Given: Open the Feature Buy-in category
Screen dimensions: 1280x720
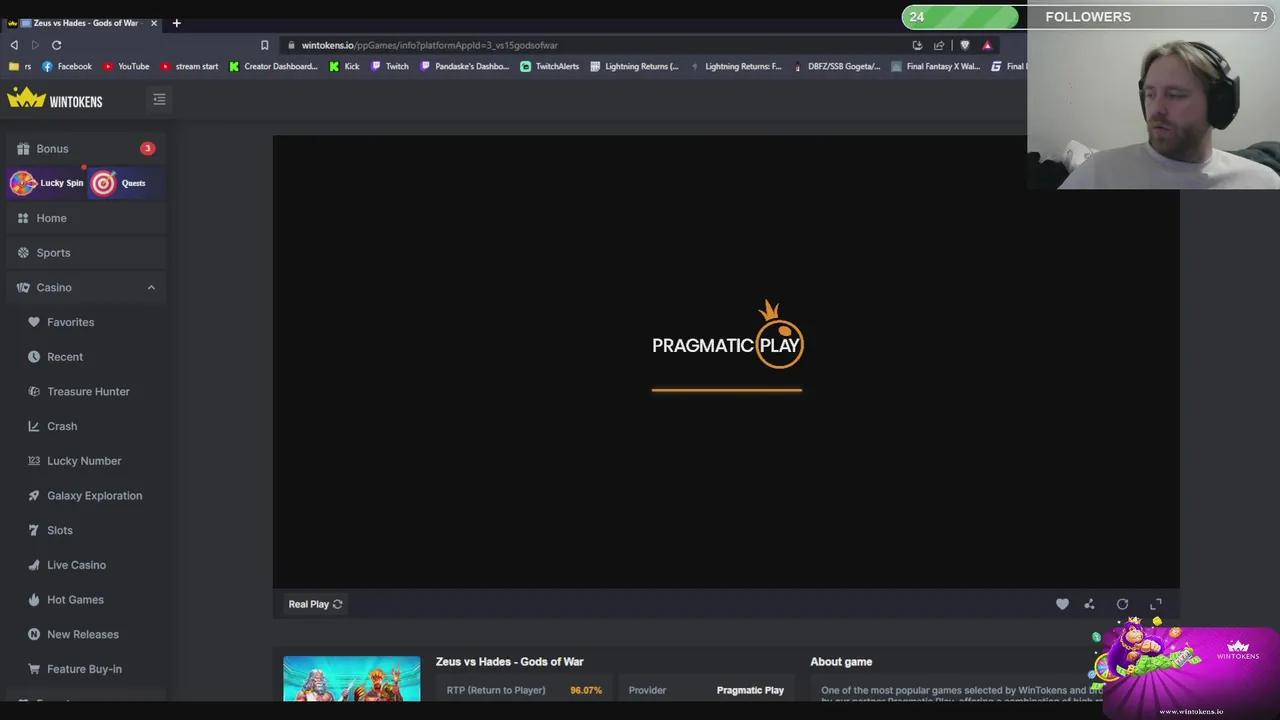Looking at the screenshot, I should (86, 669).
